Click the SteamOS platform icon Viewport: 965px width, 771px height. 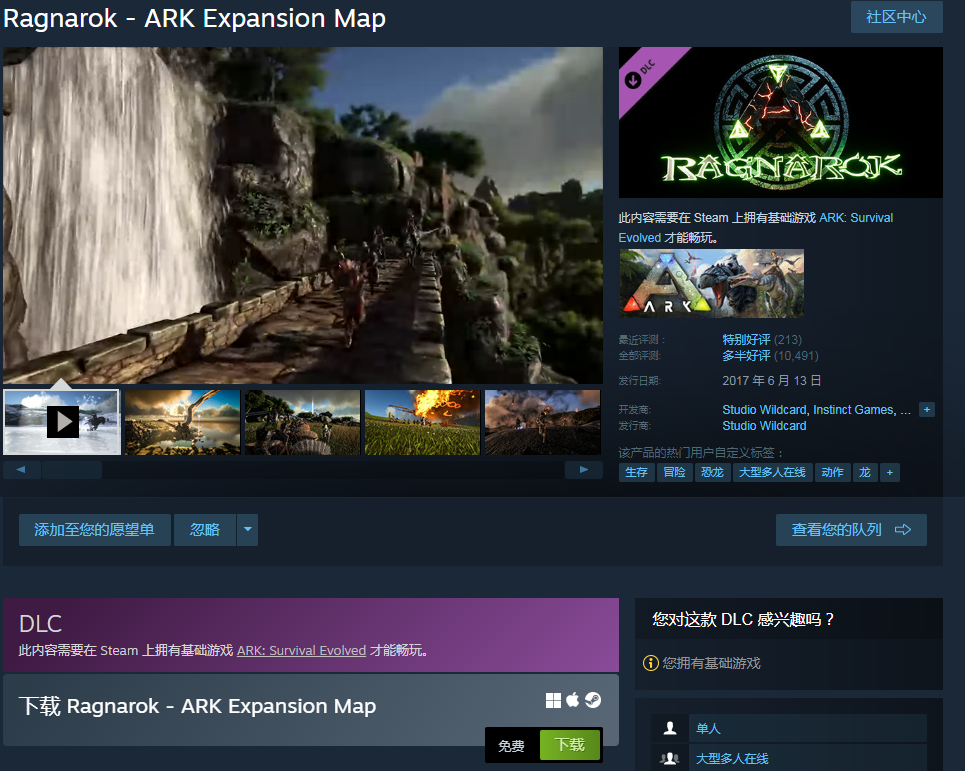click(593, 700)
